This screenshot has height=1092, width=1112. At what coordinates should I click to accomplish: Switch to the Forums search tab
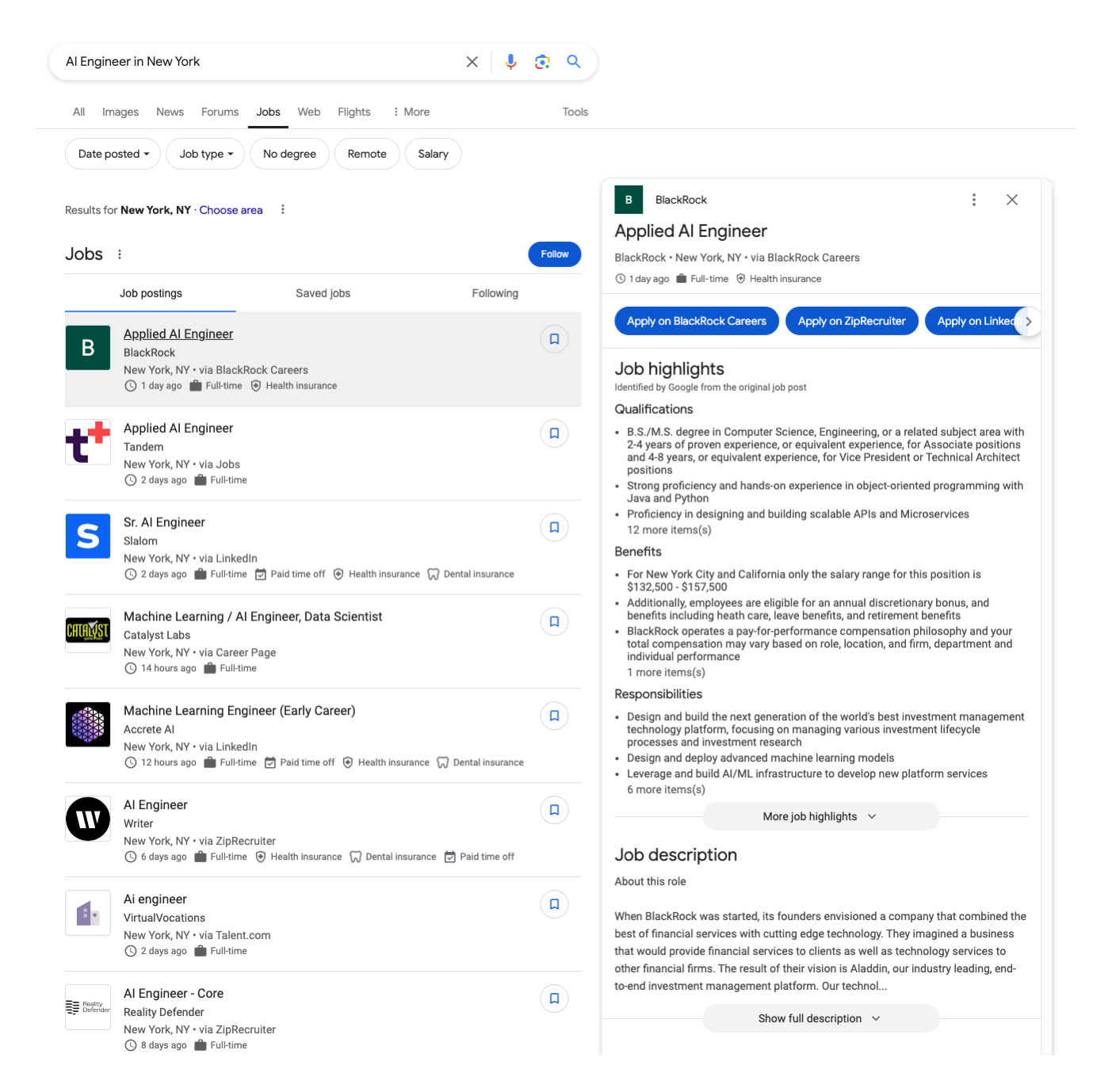click(220, 112)
